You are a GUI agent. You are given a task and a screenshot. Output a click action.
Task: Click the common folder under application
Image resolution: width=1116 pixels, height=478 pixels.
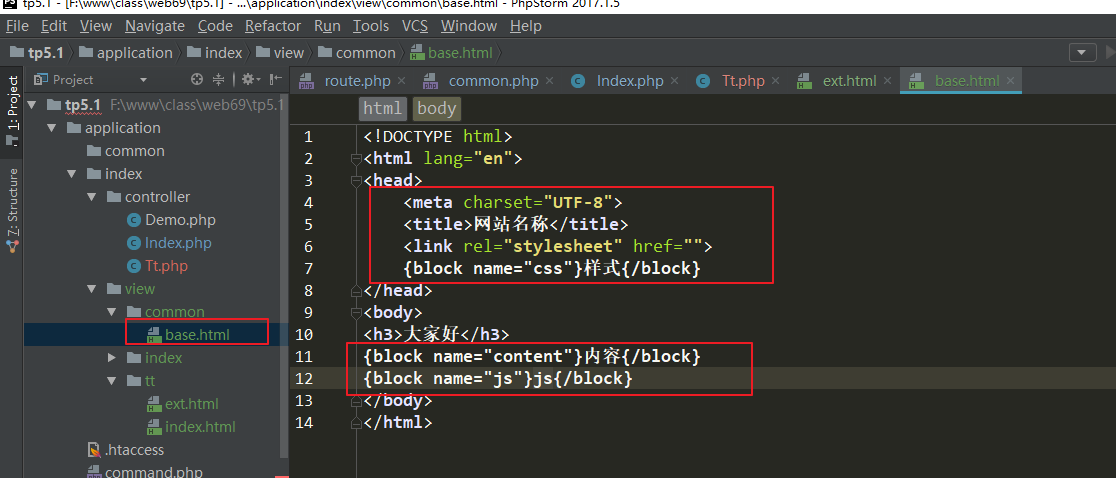[135, 151]
